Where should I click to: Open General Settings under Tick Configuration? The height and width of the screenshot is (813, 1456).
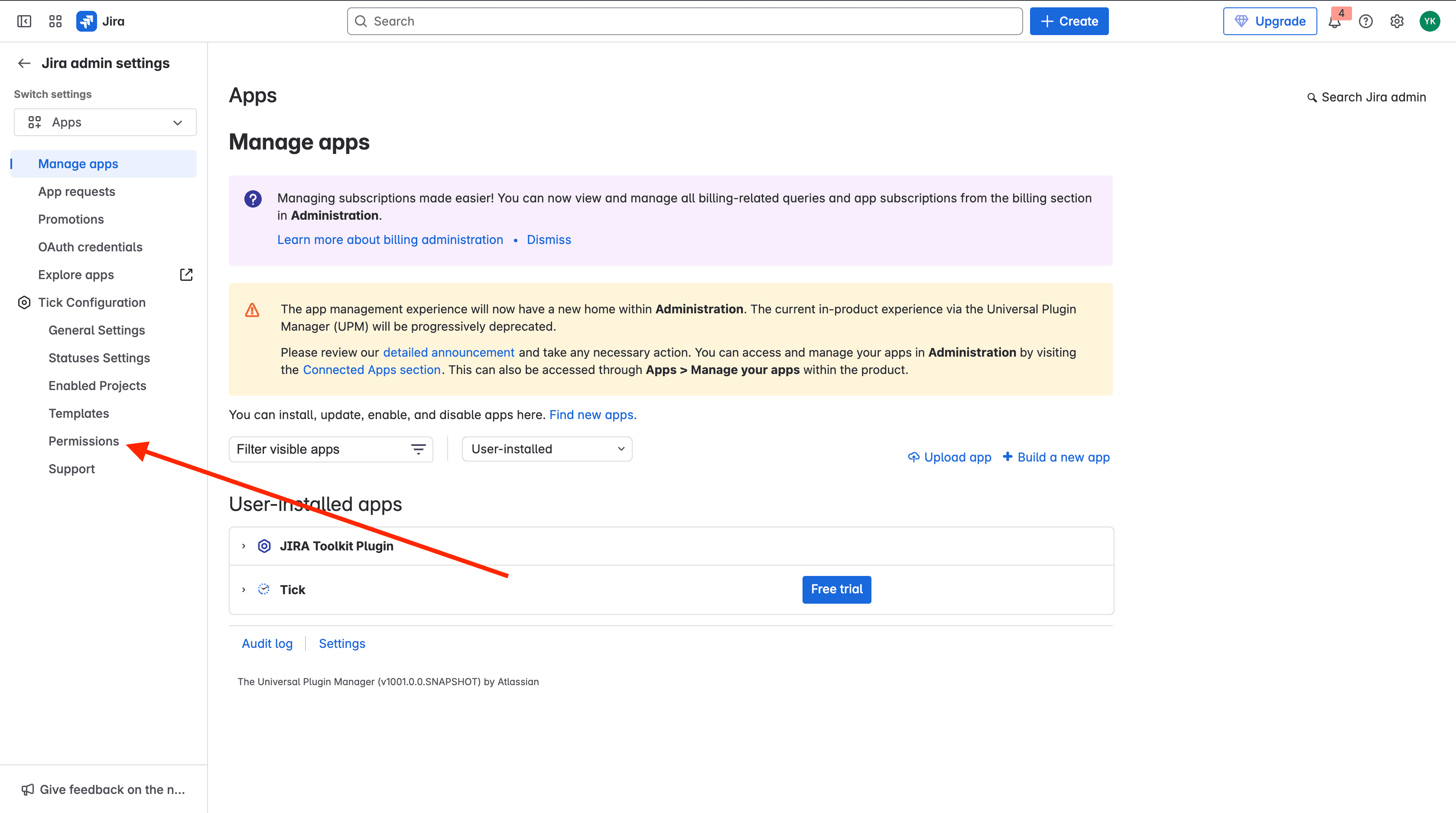pyautogui.click(x=97, y=330)
